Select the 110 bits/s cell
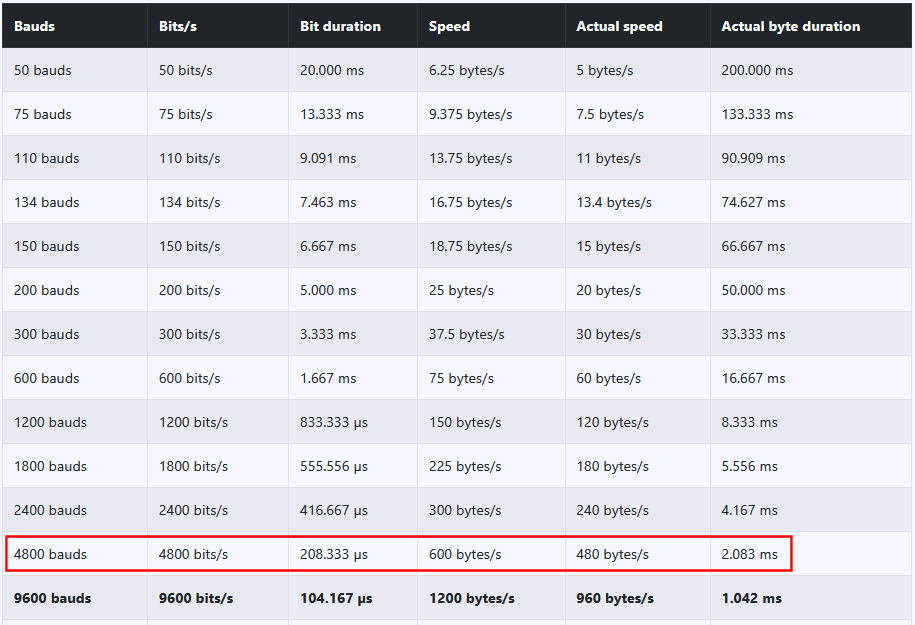 click(x=189, y=158)
